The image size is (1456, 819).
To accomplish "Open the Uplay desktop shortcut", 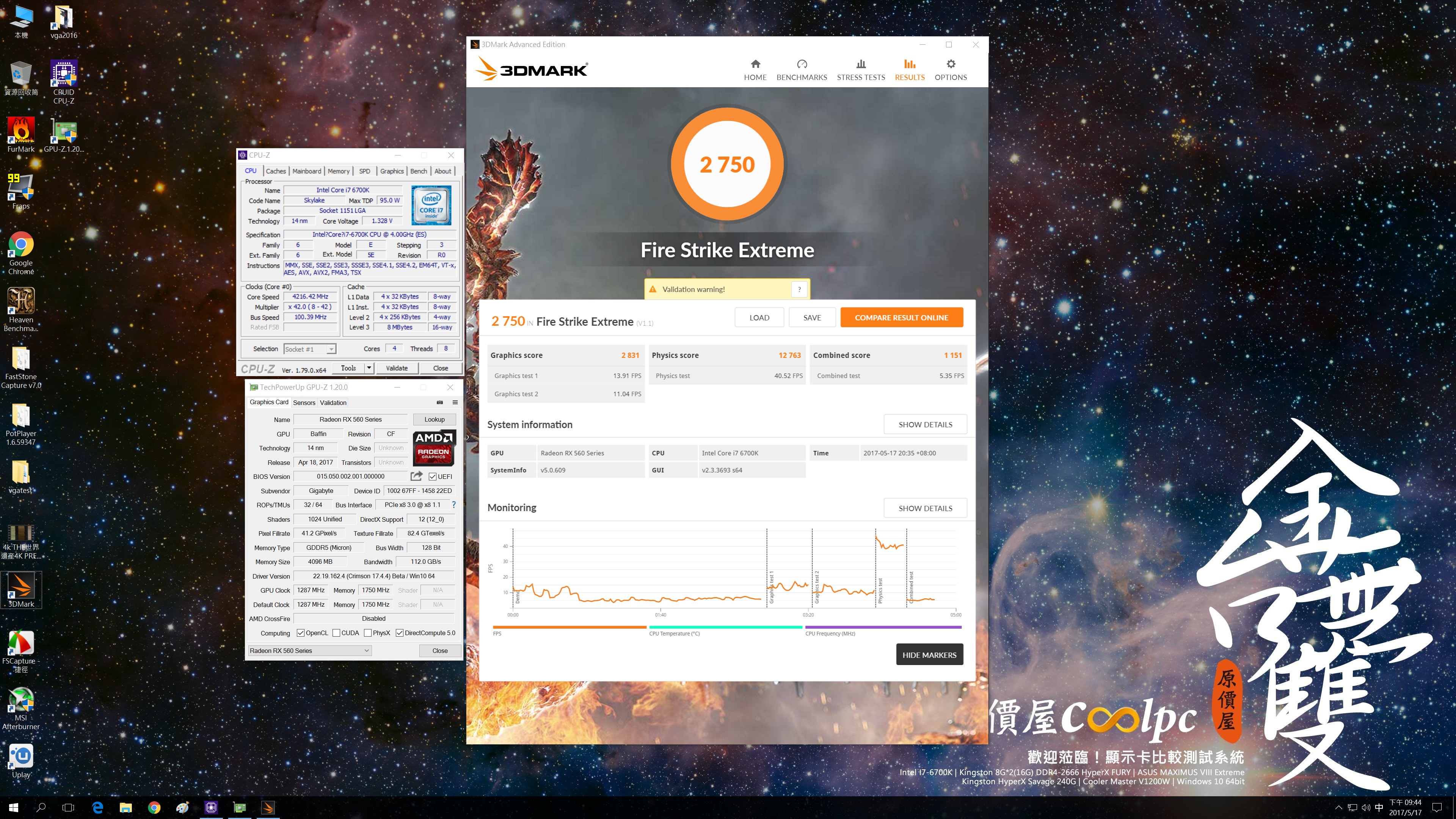I will [21, 761].
